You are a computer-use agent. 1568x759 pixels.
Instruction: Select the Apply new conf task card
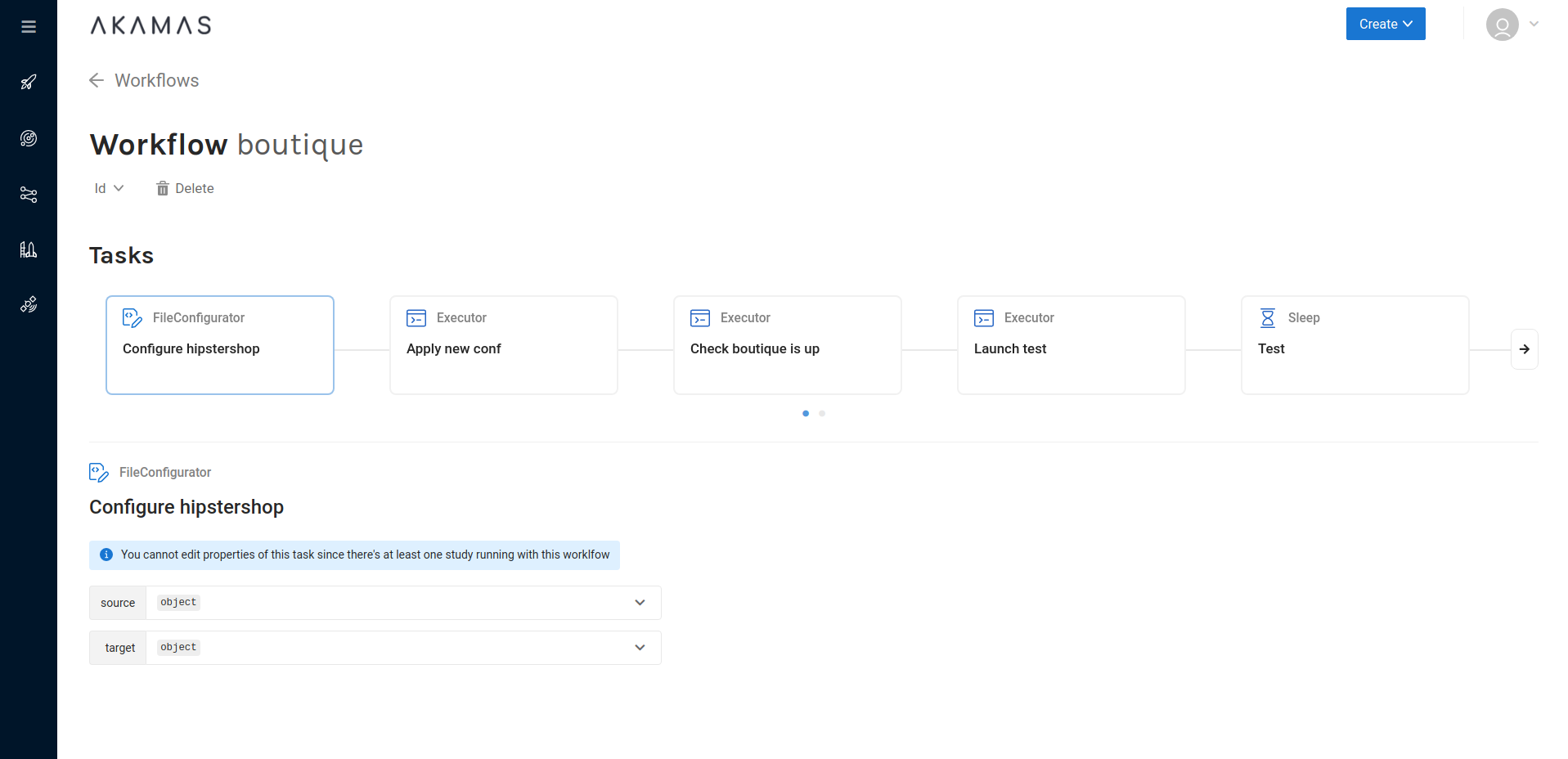coord(503,345)
